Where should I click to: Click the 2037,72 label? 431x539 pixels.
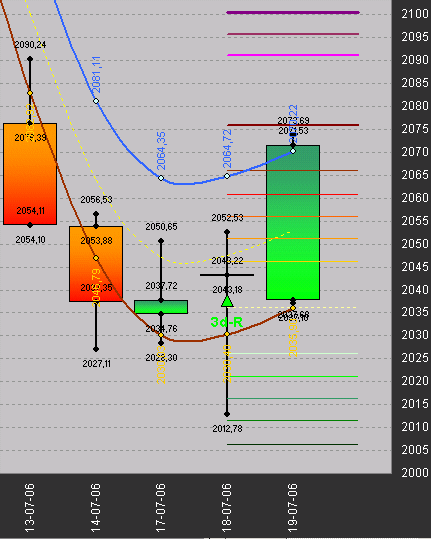(x=161, y=286)
